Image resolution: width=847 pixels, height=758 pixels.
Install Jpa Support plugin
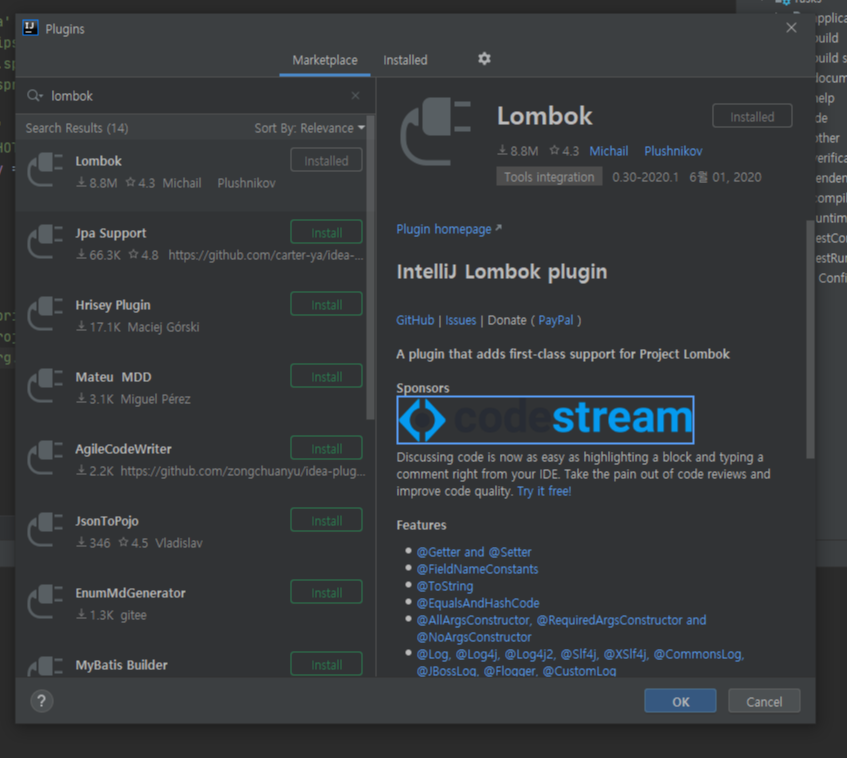coord(326,232)
